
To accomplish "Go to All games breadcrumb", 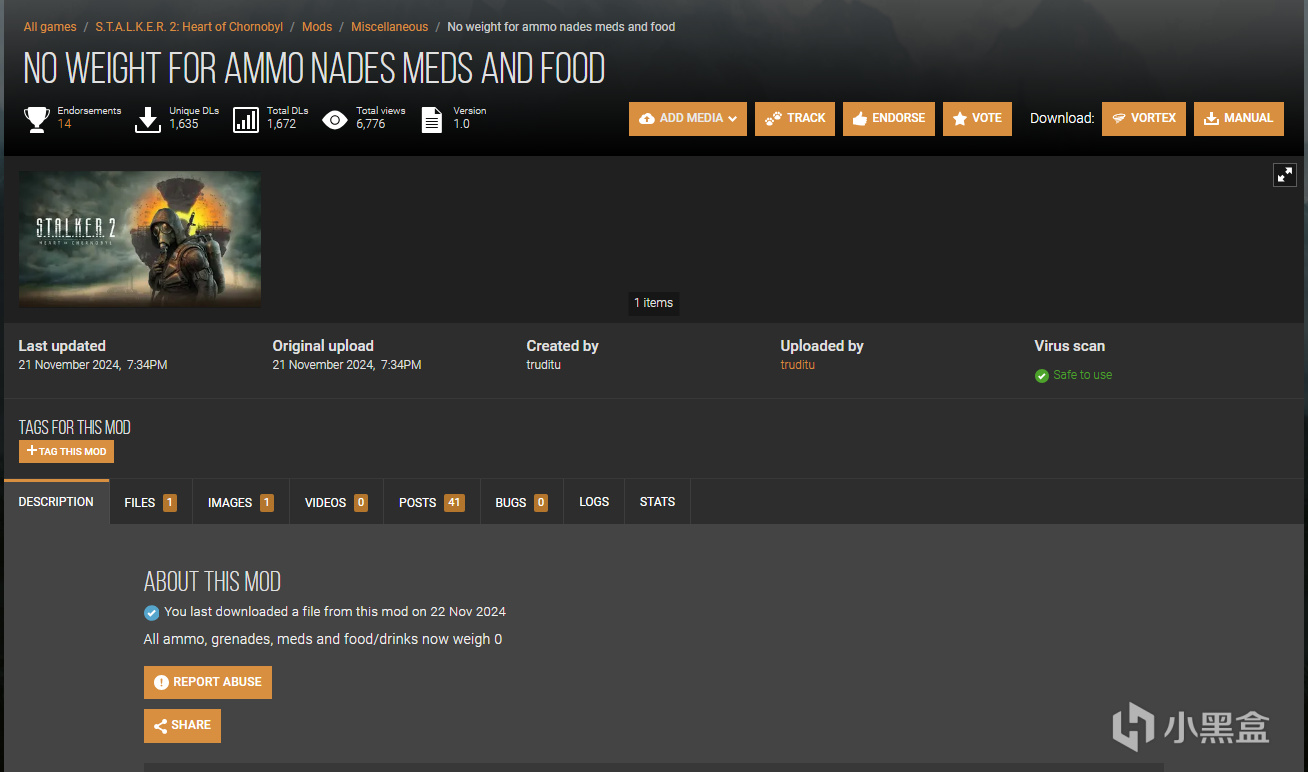I will coord(50,27).
